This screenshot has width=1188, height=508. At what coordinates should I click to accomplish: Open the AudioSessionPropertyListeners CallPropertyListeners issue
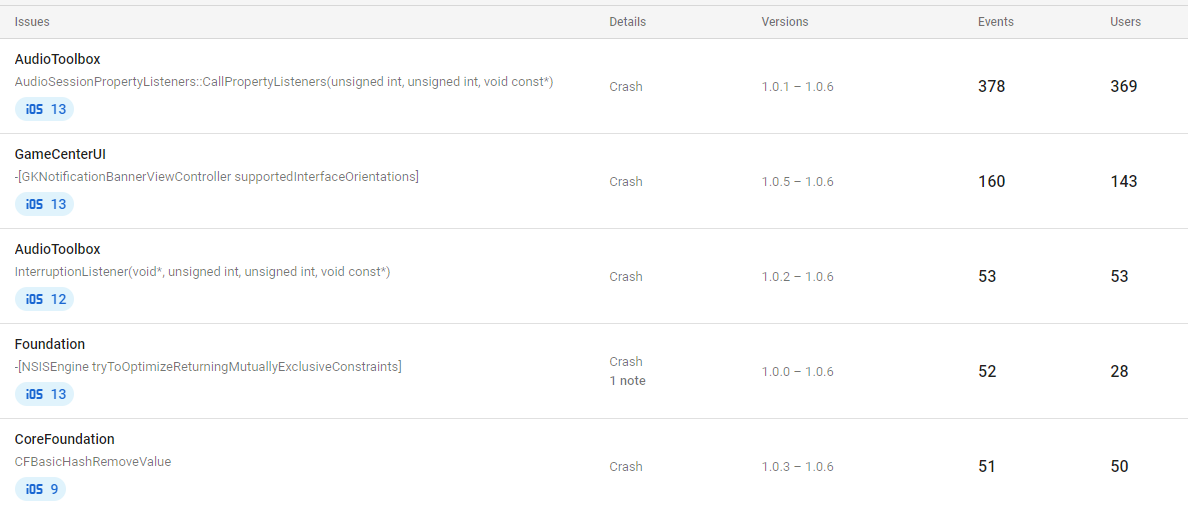pyautogui.click(x=284, y=81)
